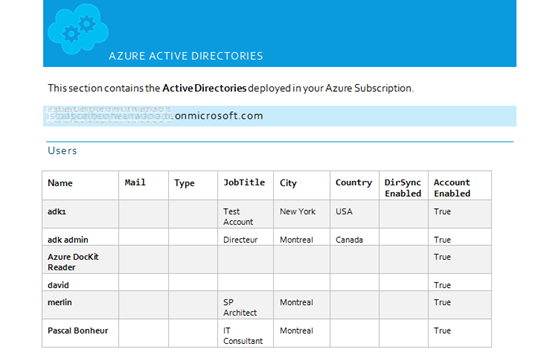
Task: Click the New York city cell
Action: coord(298,211)
